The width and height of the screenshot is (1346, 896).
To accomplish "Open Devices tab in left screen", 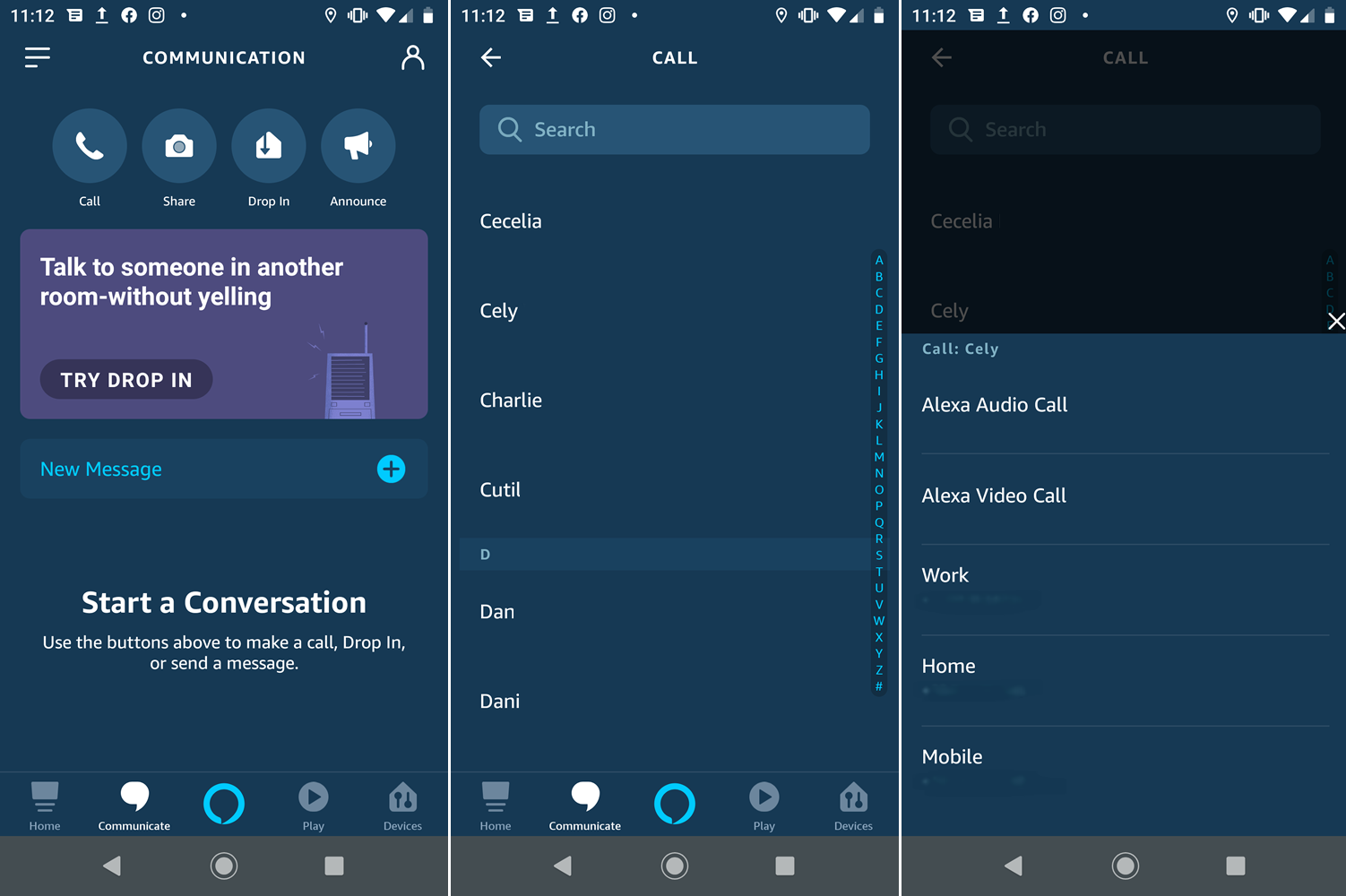I will pos(402,806).
